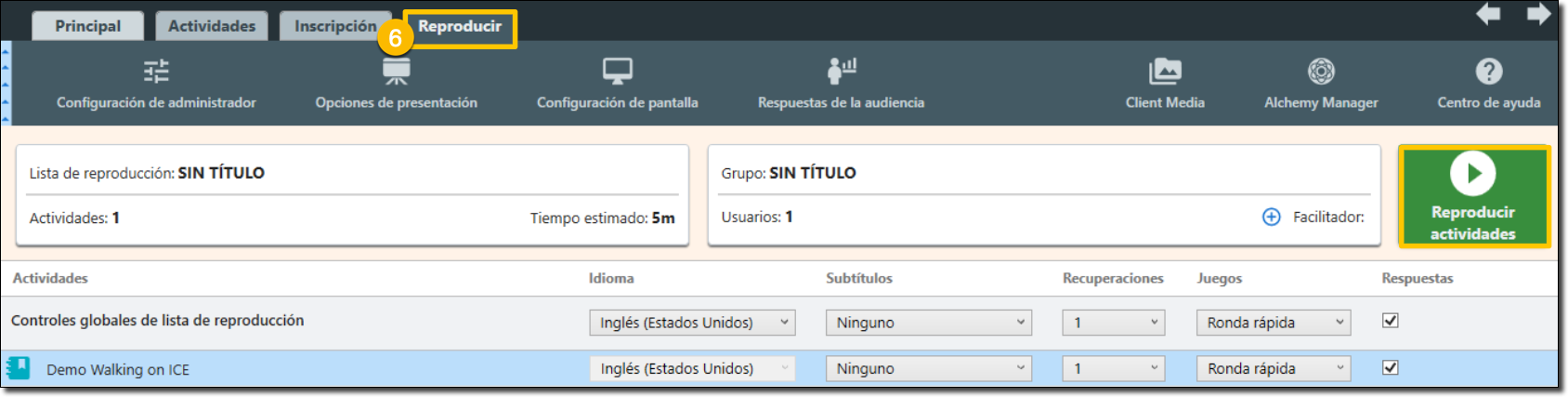Open global Recuperaciones dropdown
This screenshot has width=1568, height=397.
[x=1113, y=323]
